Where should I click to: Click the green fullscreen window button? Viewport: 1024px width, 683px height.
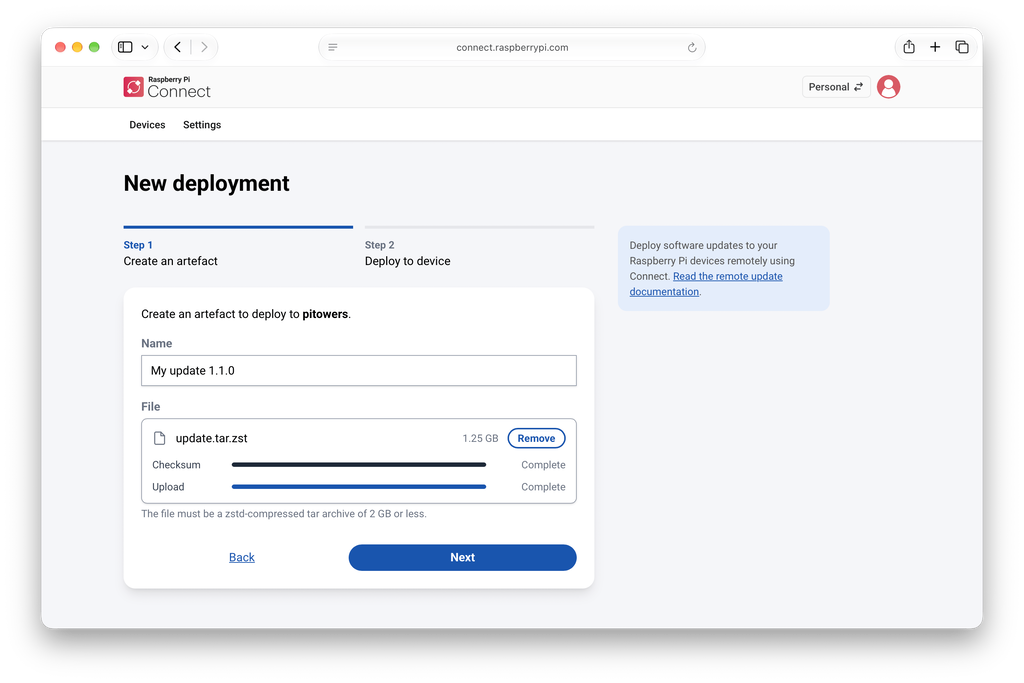(94, 47)
